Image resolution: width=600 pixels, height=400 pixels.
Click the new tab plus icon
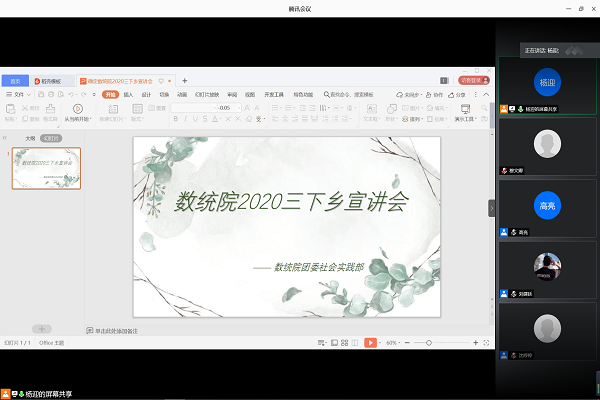184,80
